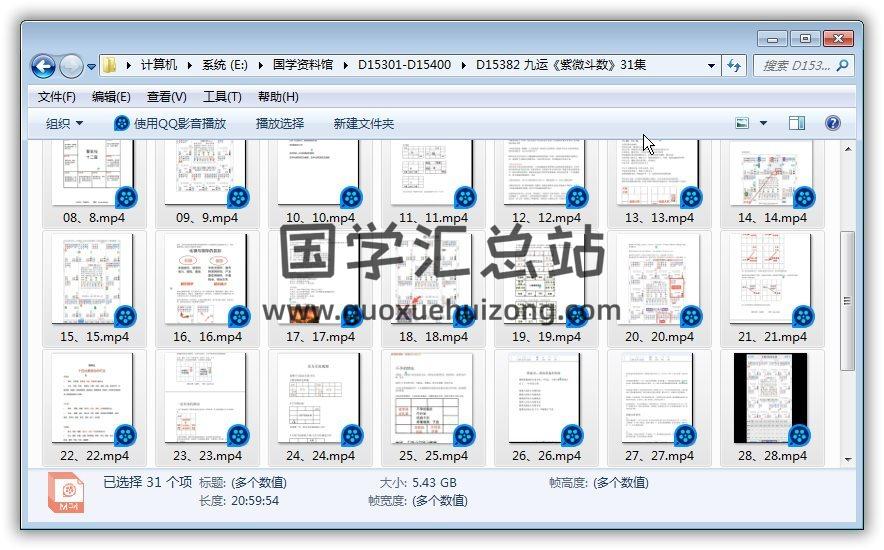Select the 11、11.mp4 video thumbnail

pyautogui.click(x=433, y=174)
